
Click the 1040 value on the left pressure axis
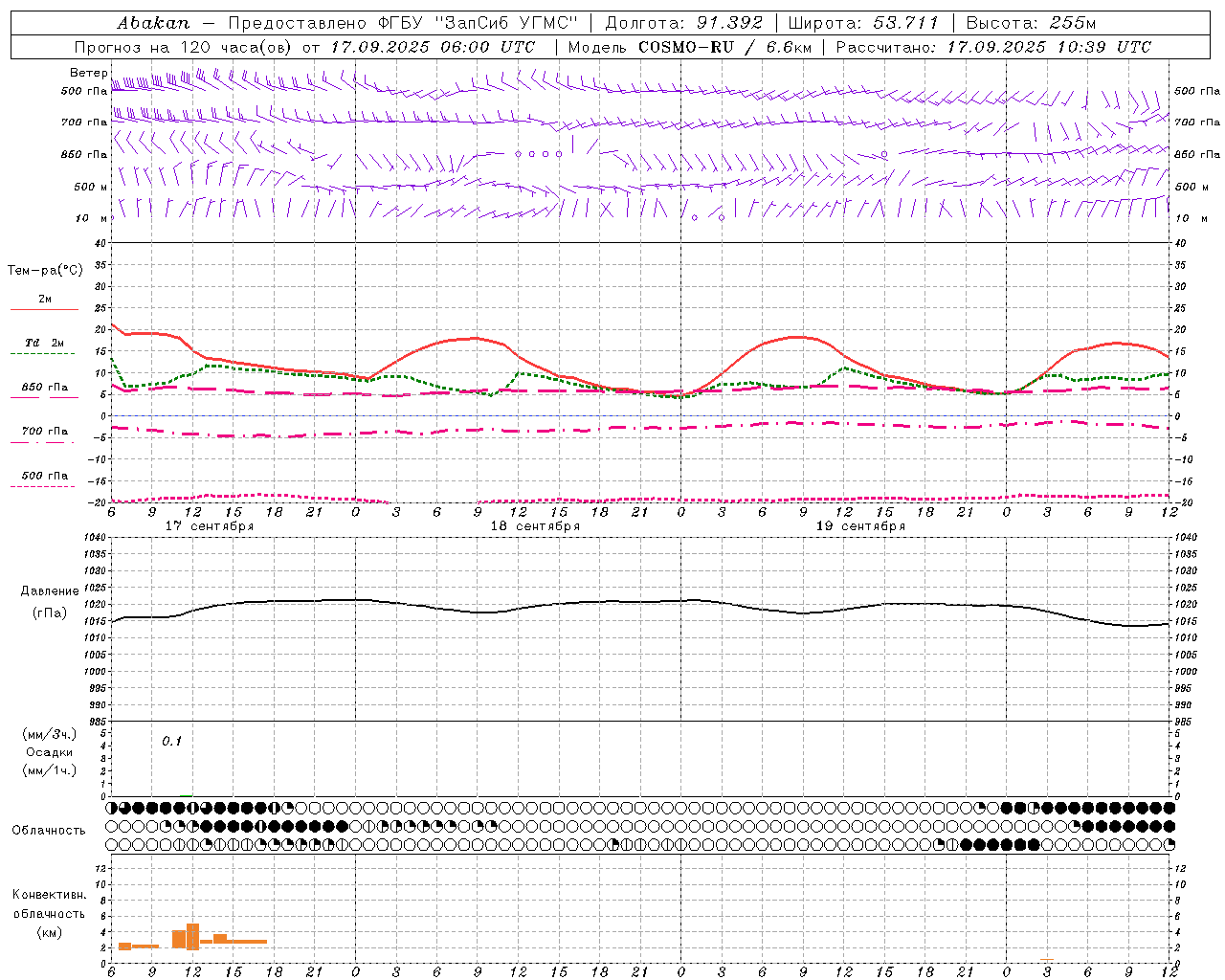pyautogui.click(x=94, y=538)
